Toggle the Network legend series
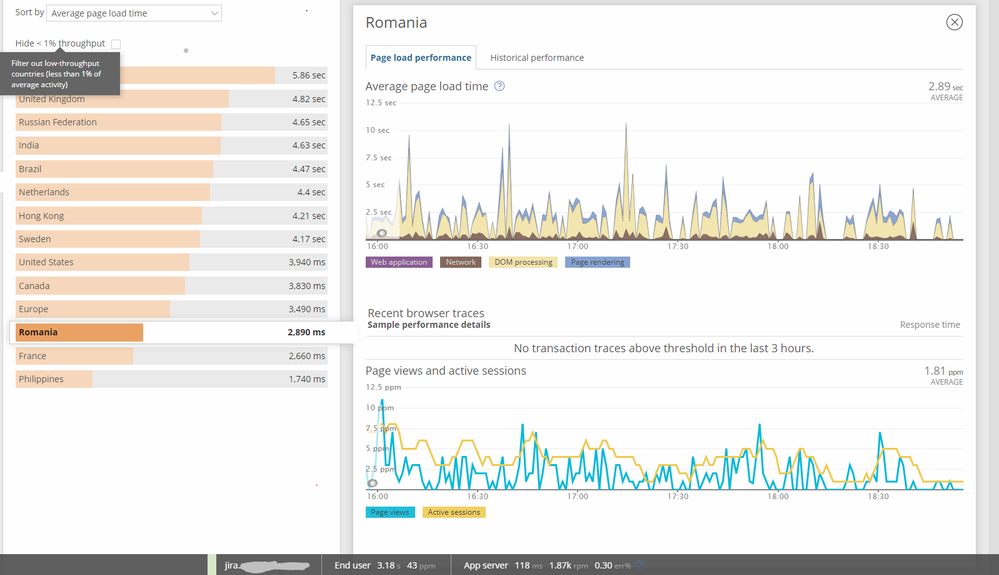This screenshot has width=999, height=575. point(461,262)
